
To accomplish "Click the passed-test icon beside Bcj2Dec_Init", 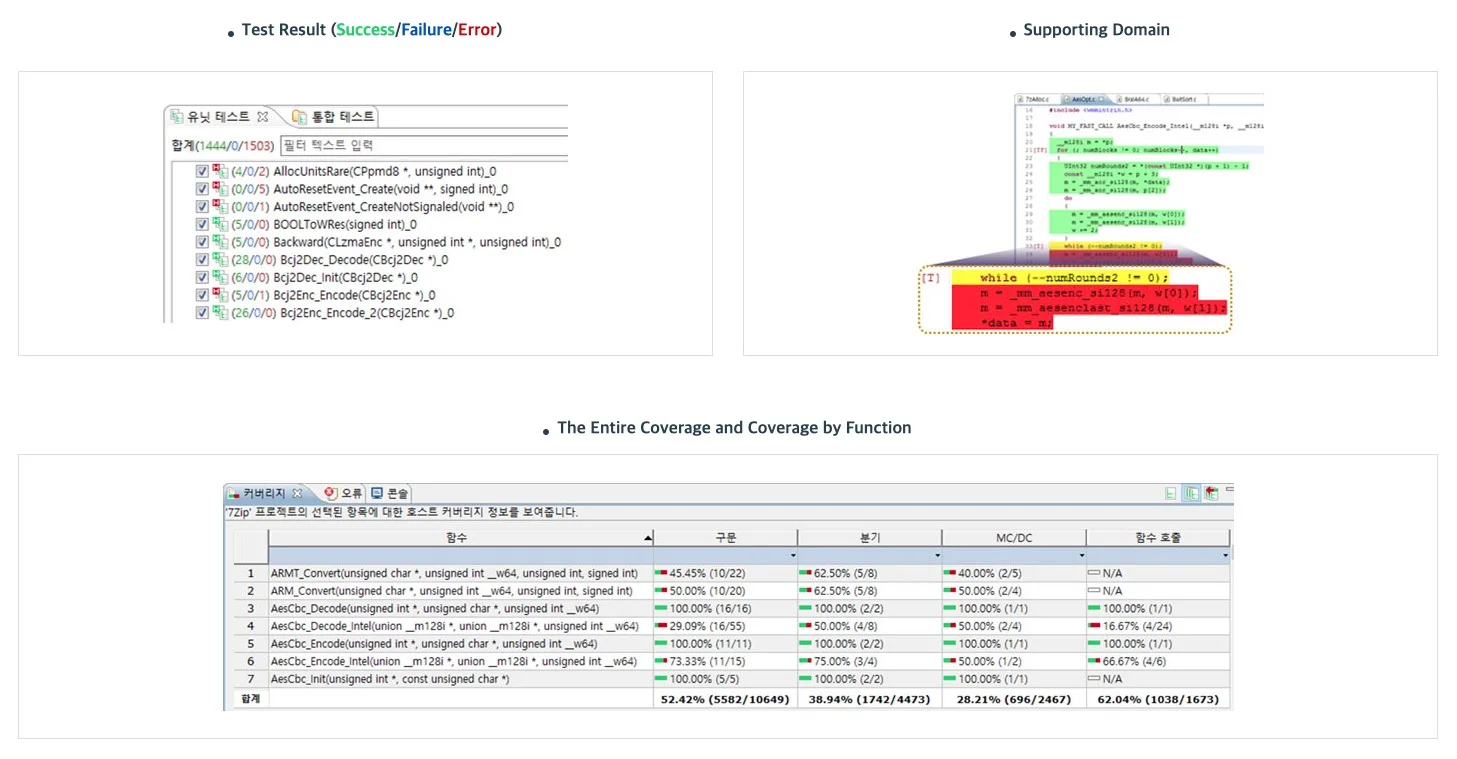I will tap(220, 278).
